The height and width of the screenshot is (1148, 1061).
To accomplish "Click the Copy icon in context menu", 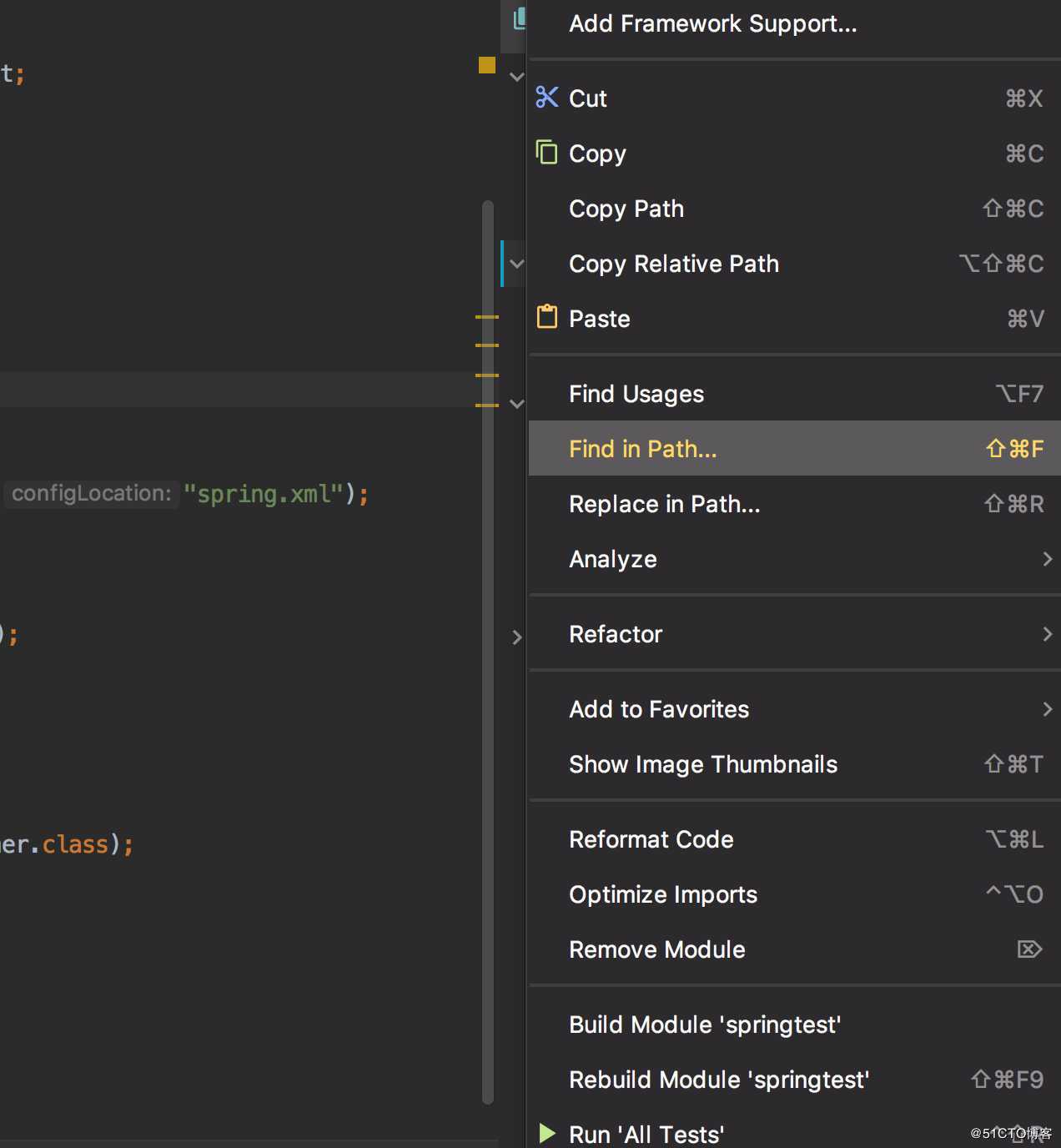I will [546, 153].
